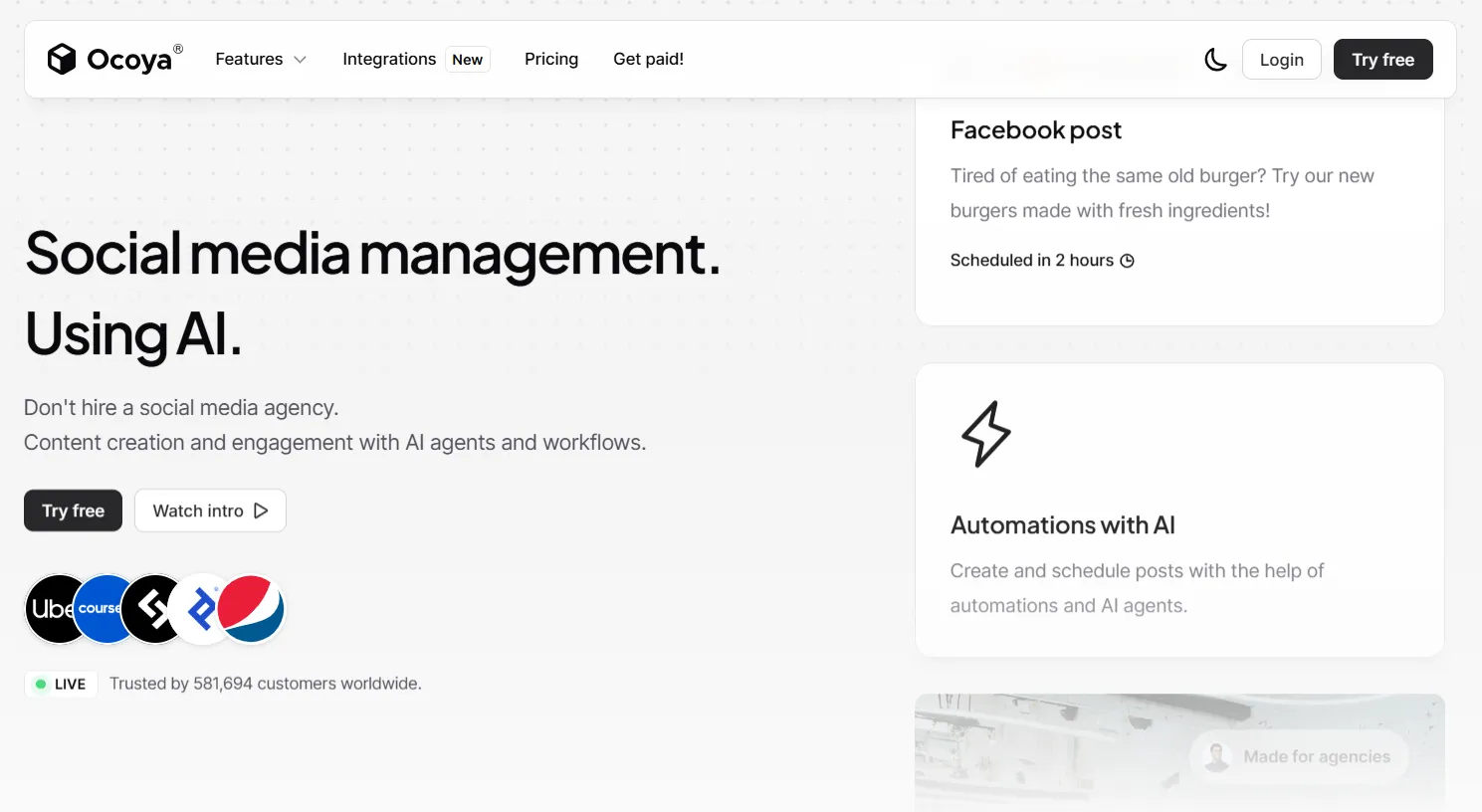Click the white circle with blue logo
This screenshot has height=812, width=1482.
[200, 608]
